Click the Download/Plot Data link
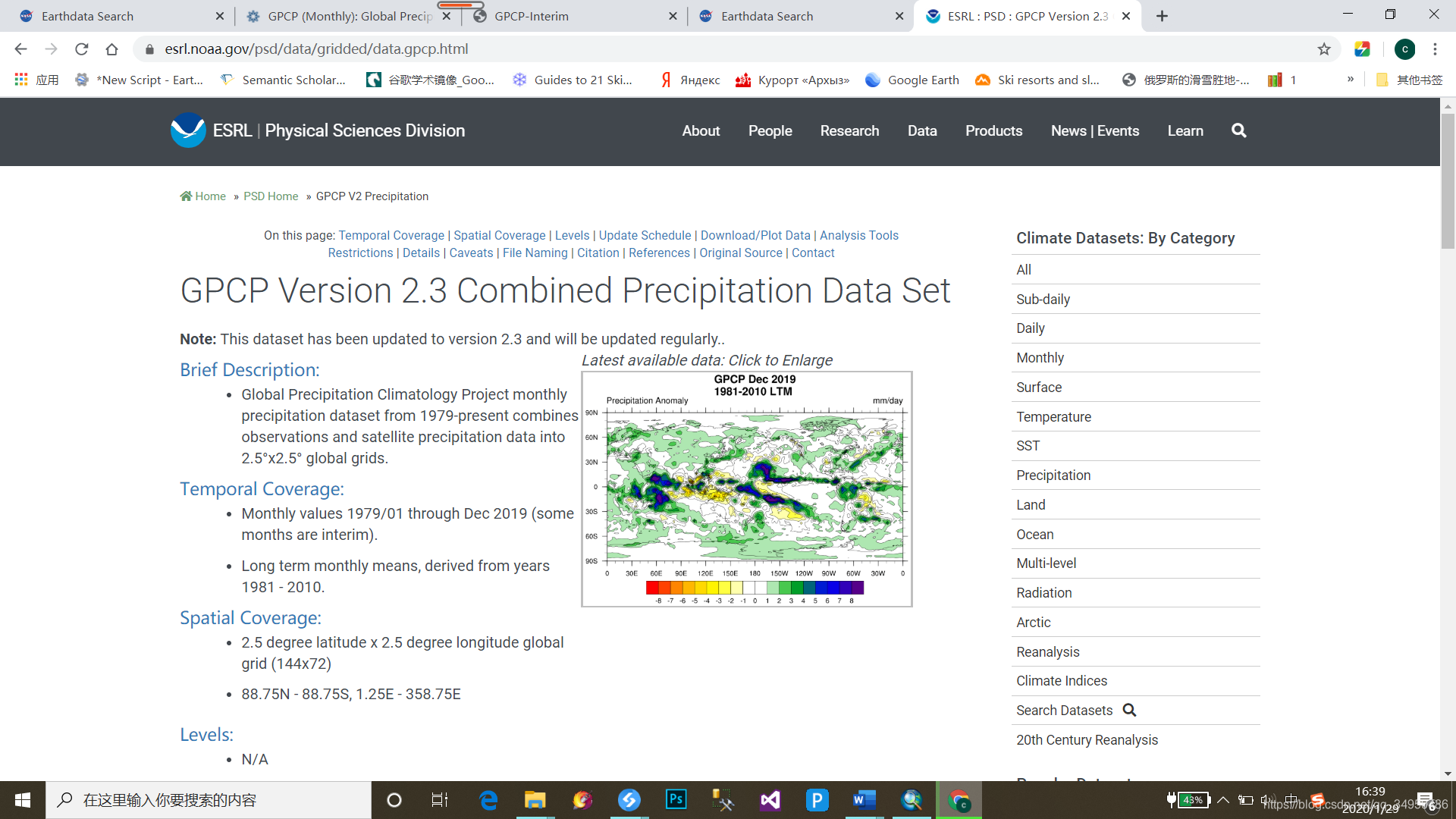Viewport: 1456px width, 819px height. pos(755,235)
